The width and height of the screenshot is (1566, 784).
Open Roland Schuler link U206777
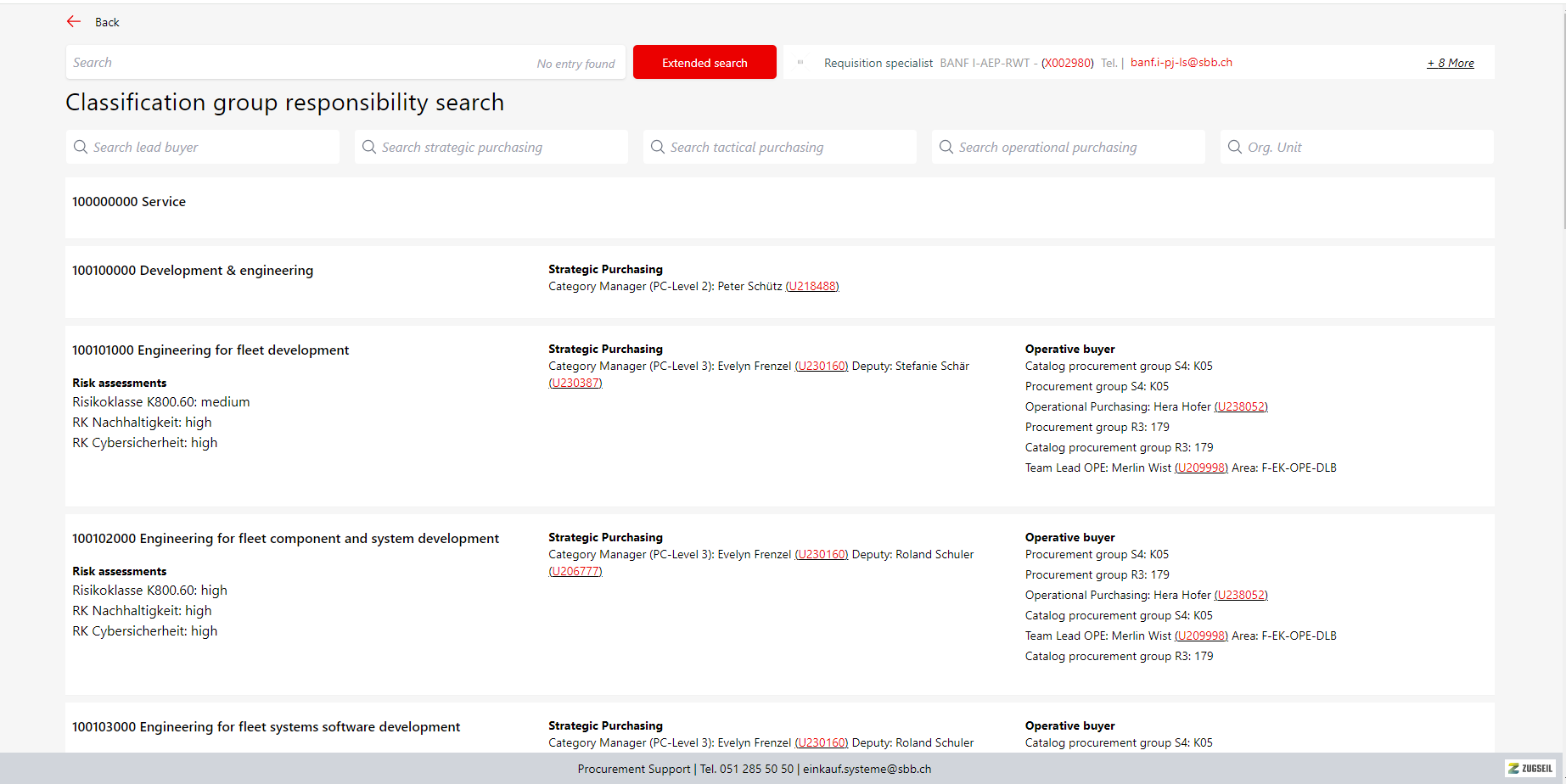point(575,572)
